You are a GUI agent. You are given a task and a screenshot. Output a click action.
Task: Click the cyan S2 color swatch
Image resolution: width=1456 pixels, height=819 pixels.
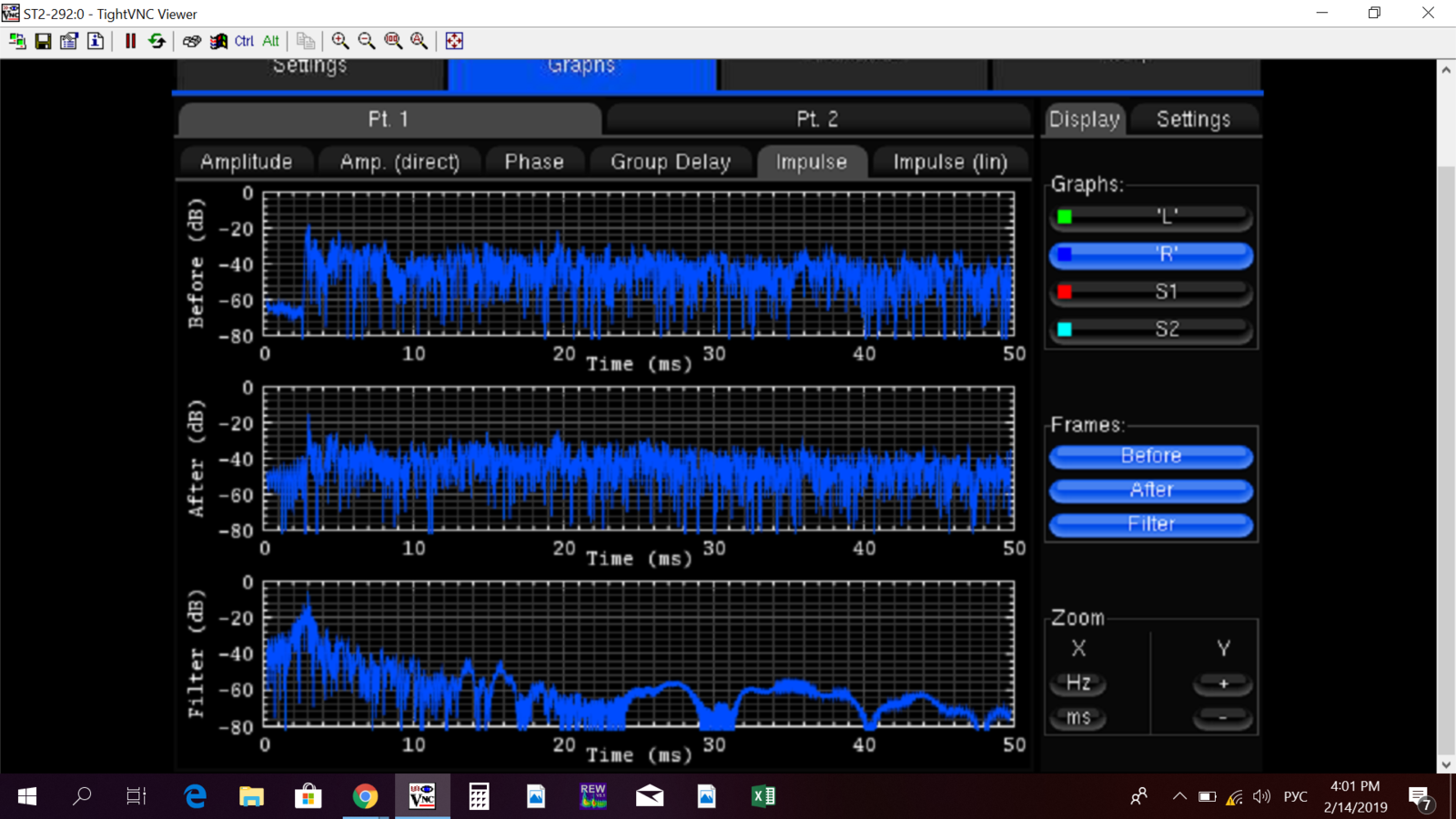click(1065, 329)
